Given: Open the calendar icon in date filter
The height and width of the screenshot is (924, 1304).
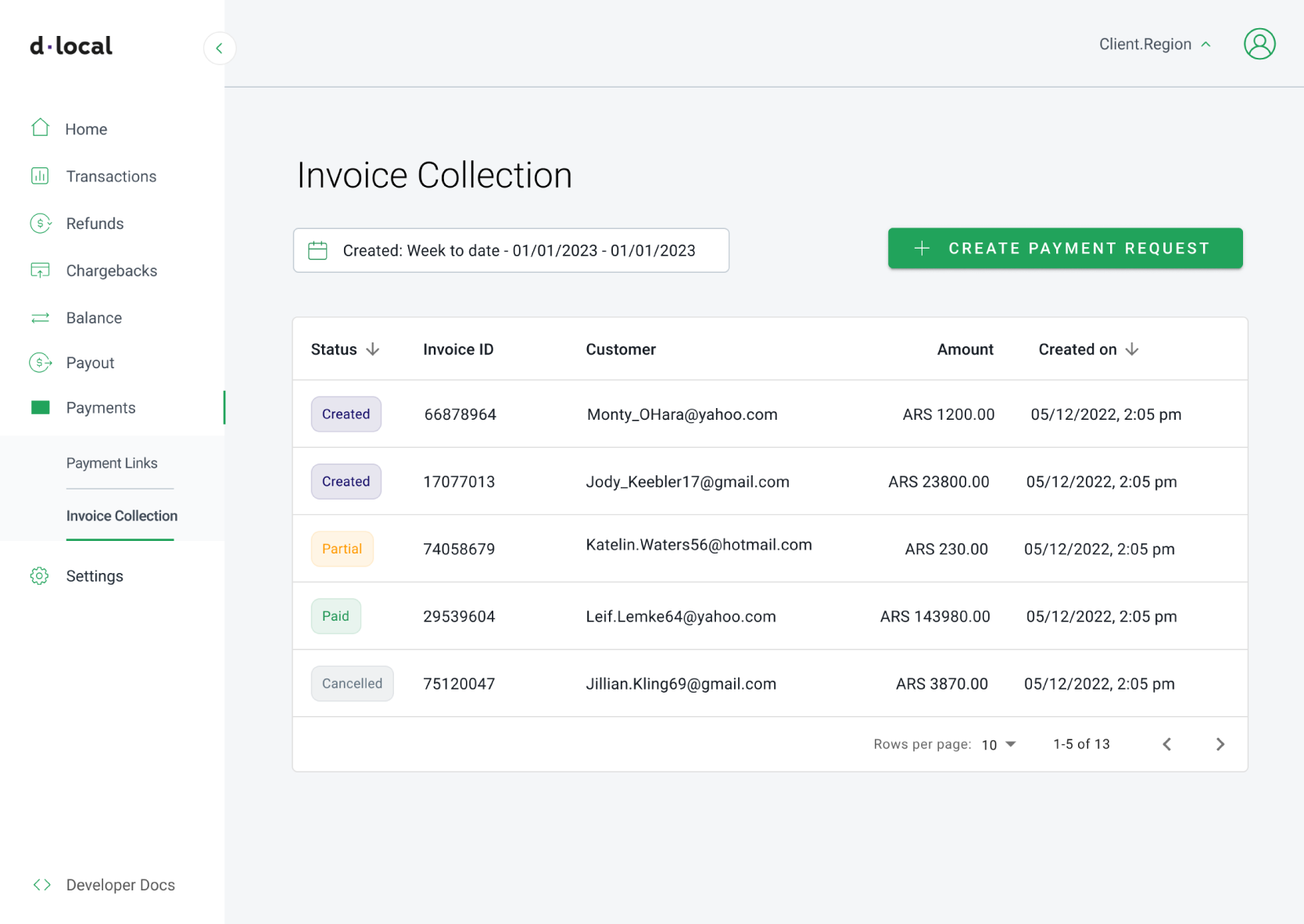Looking at the screenshot, I should pyautogui.click(x=317, y=250).
